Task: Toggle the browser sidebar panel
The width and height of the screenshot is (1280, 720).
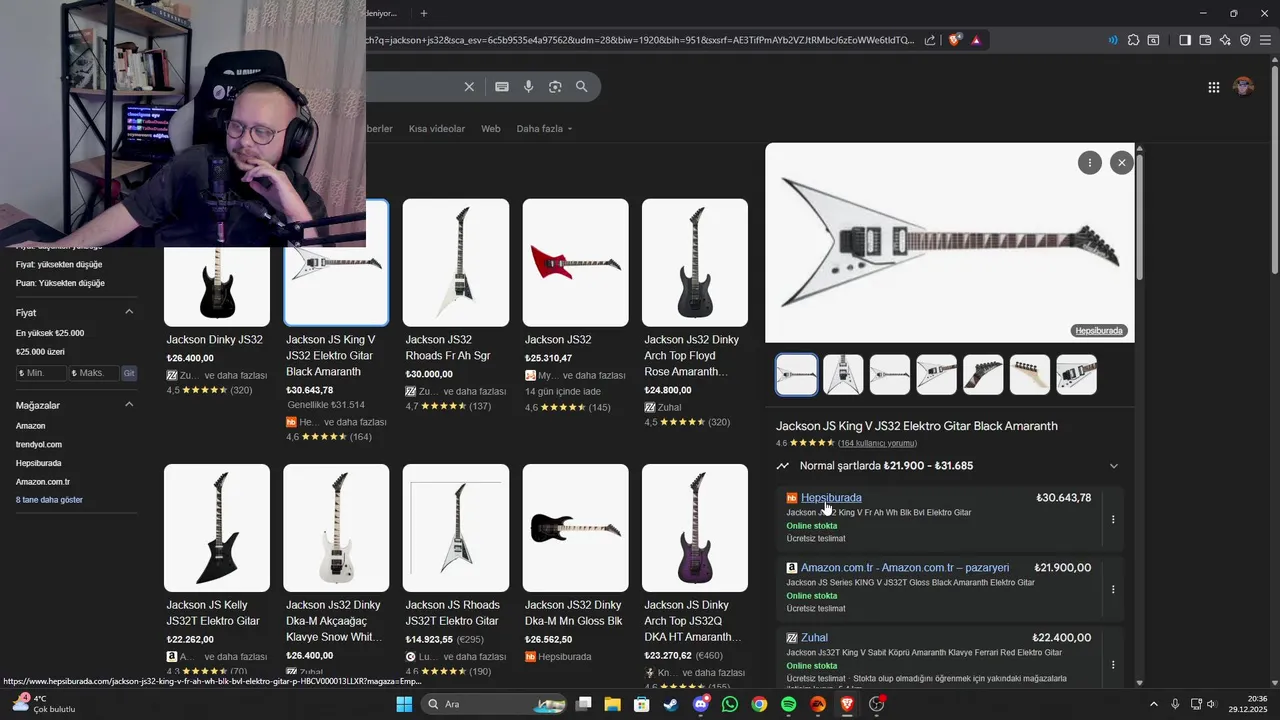Action: pos(1184,40)
